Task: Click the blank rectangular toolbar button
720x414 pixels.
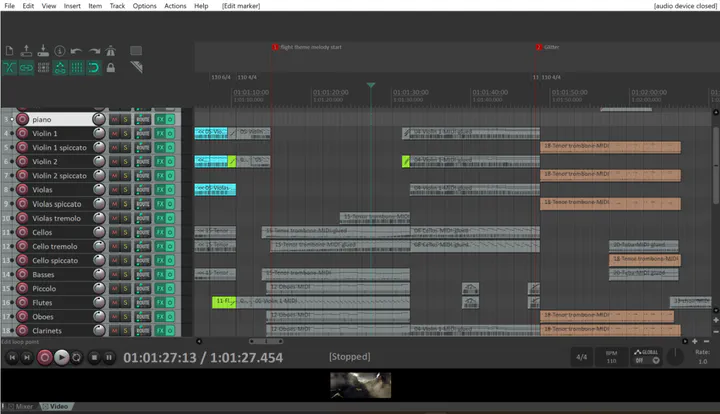Action: pyautogui.click(x=136, y=50)
